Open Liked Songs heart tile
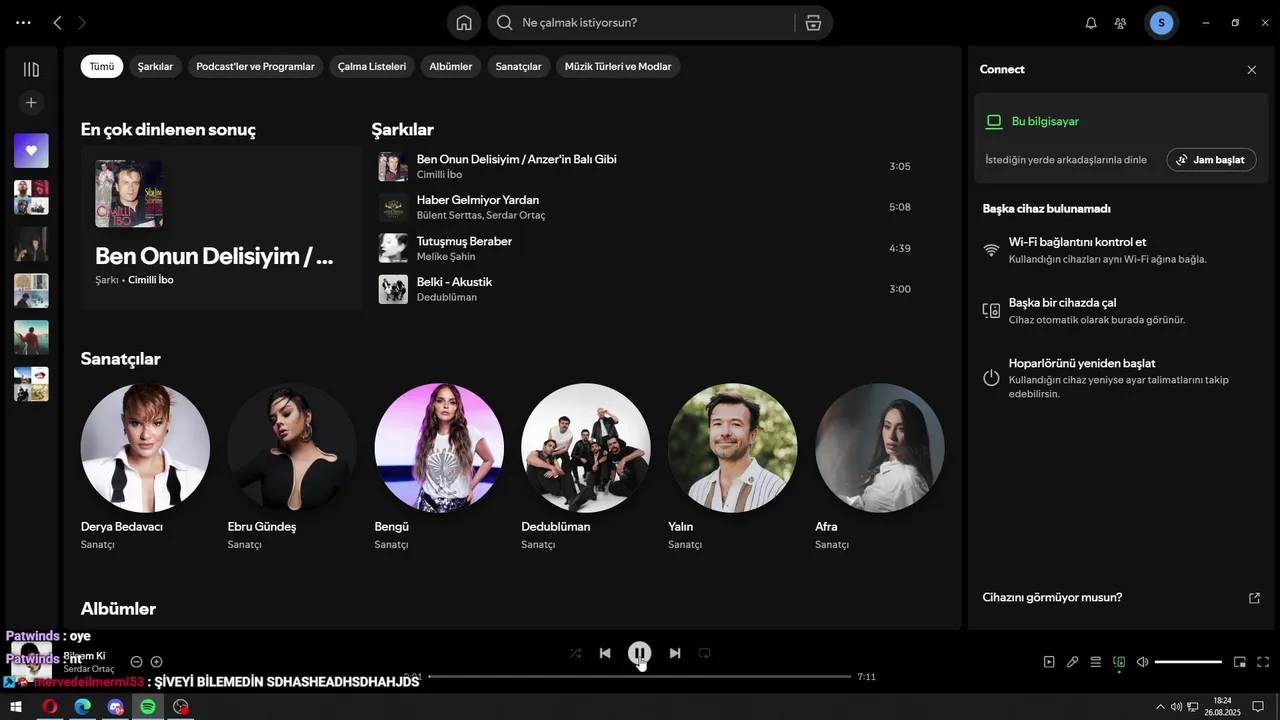Screen dimensions: 1280x720 [x=31, y=151]
